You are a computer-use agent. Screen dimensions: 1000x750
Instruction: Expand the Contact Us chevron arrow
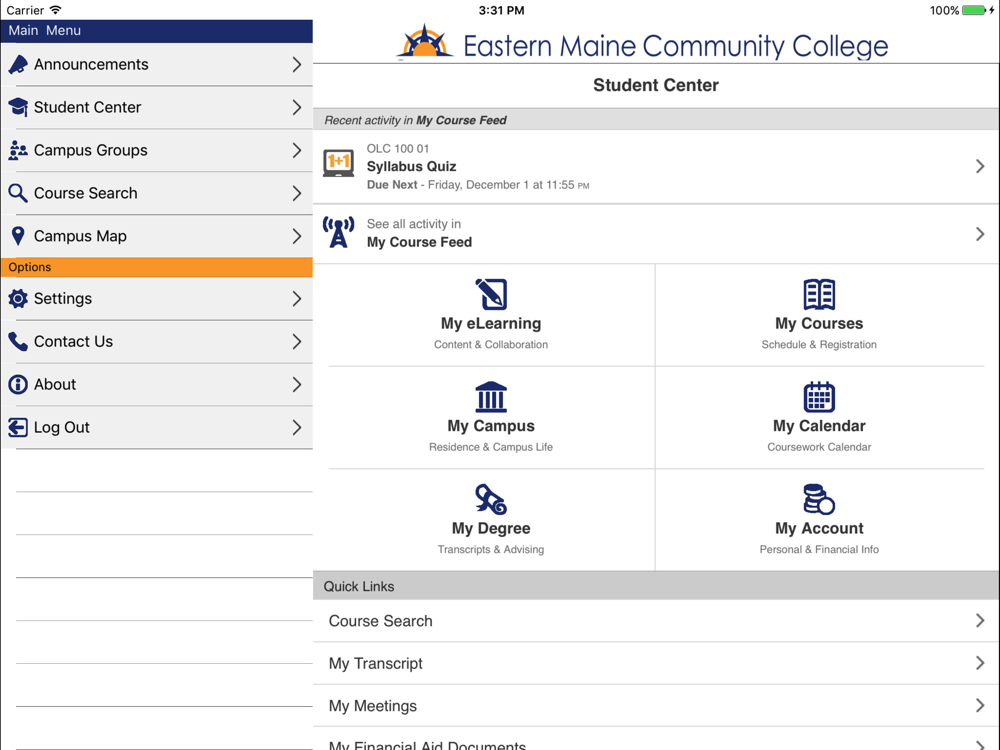(x=297, y=342)
